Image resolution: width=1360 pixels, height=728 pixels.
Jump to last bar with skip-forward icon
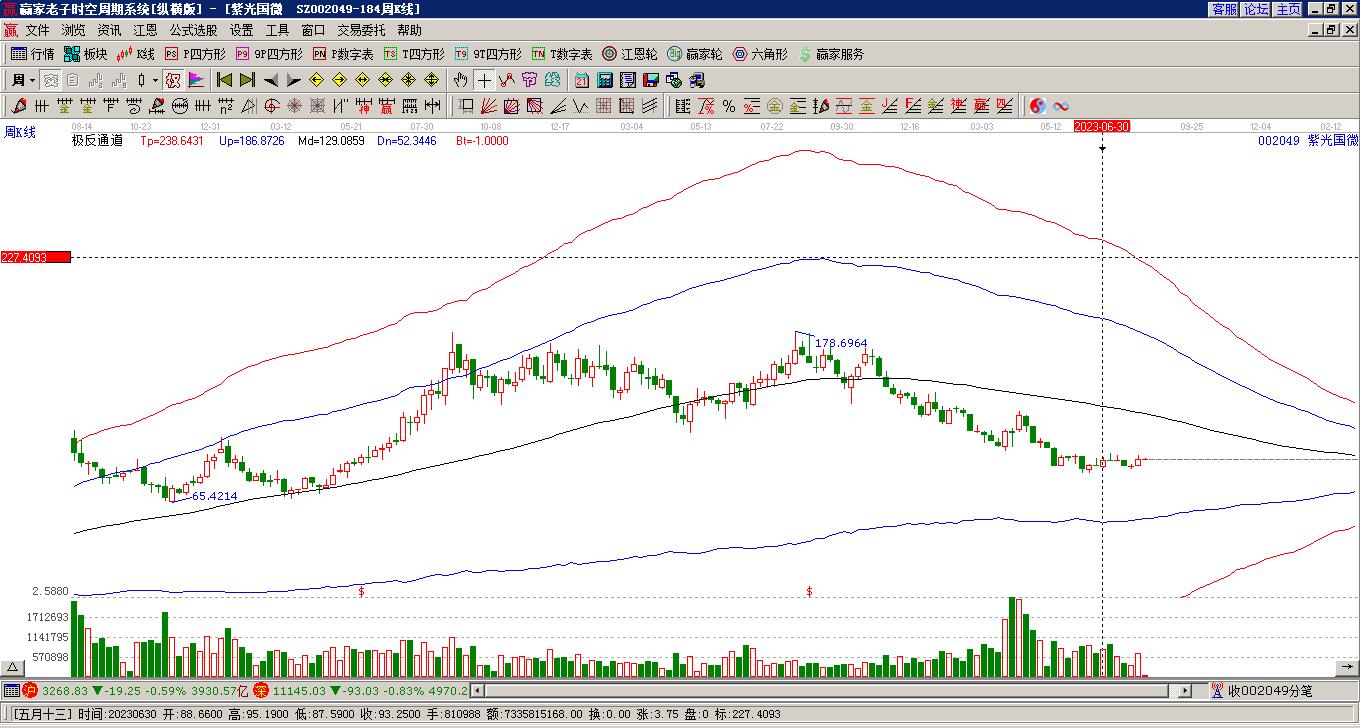247,80
